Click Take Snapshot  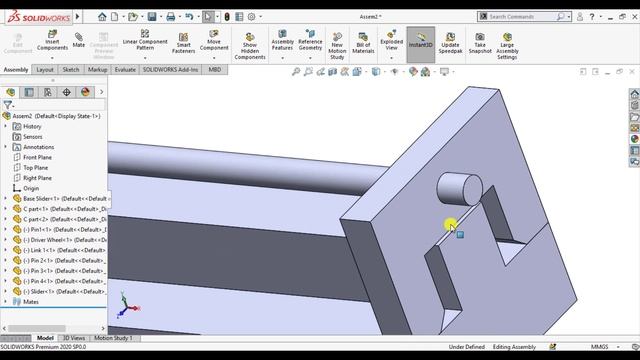(480, 43)
